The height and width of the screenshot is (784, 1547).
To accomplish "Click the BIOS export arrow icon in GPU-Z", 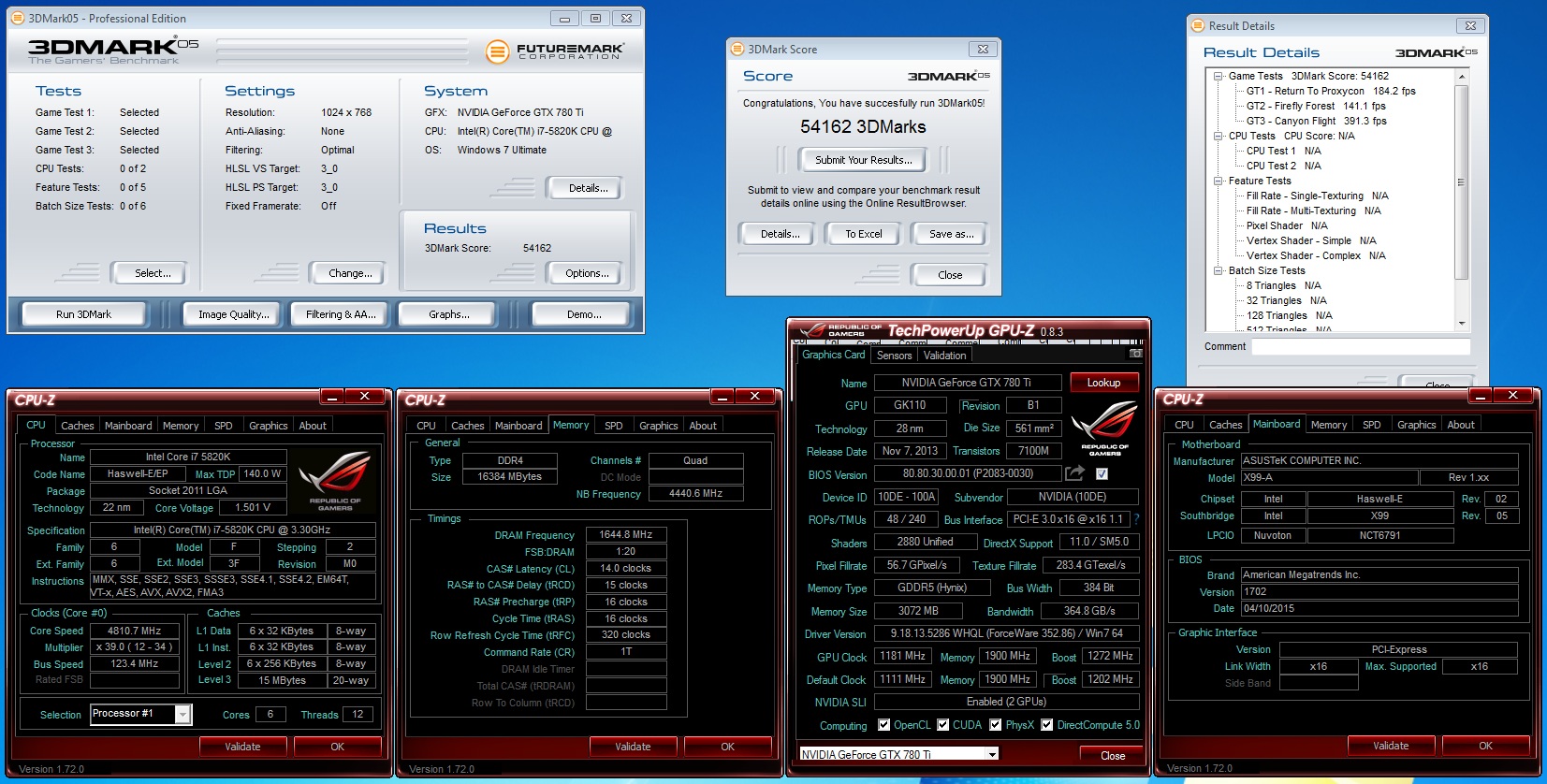I will point(1074,473).
